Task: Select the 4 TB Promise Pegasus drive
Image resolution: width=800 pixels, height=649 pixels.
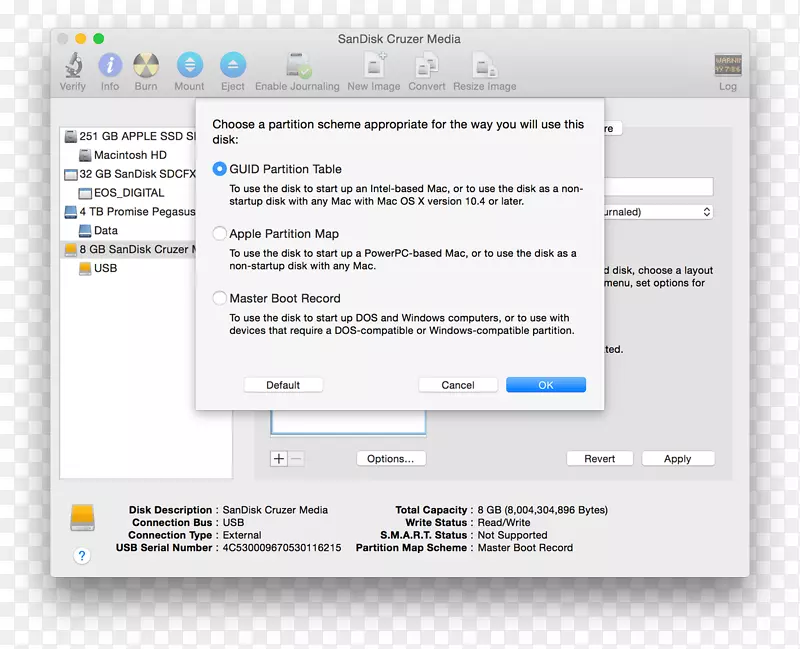Action: point(138,211)
